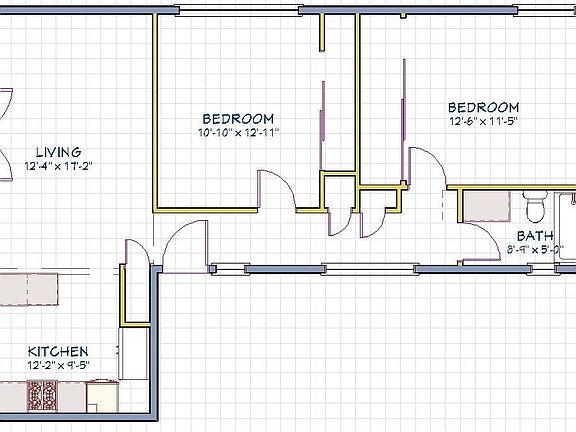Select the left bedroom door swing

pos(277,191)
